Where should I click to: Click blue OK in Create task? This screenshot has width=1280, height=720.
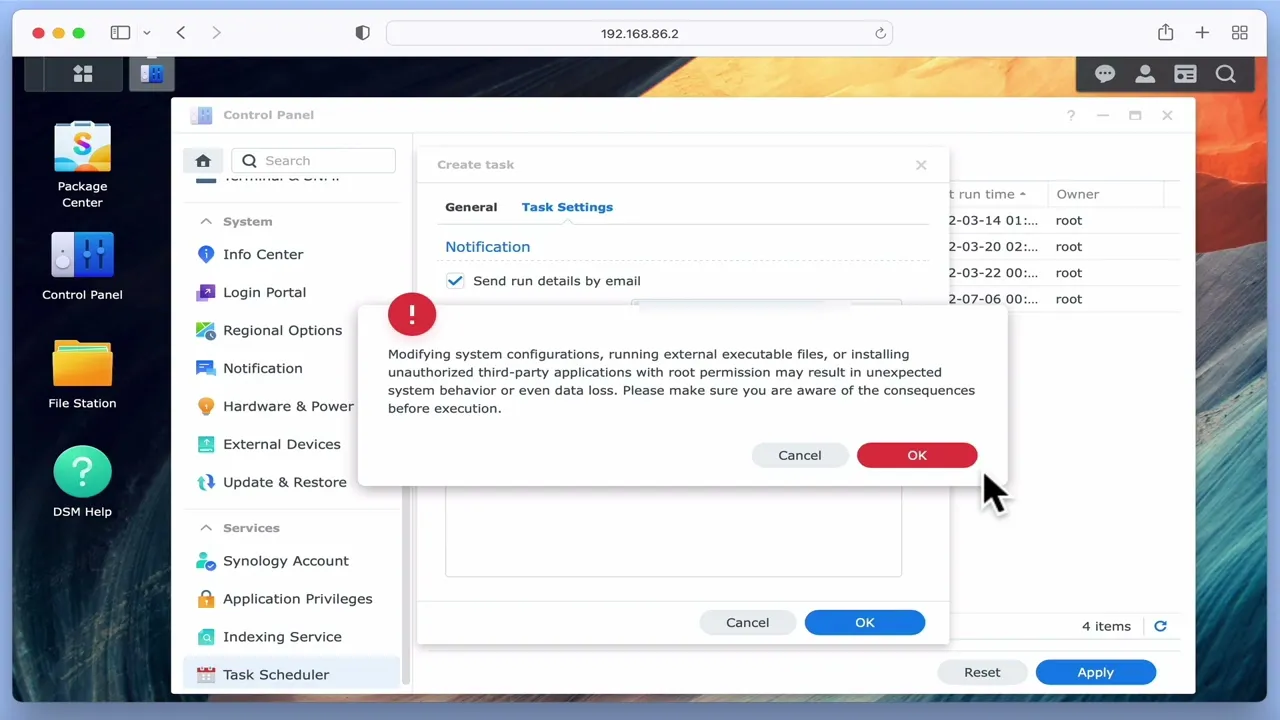865,622
